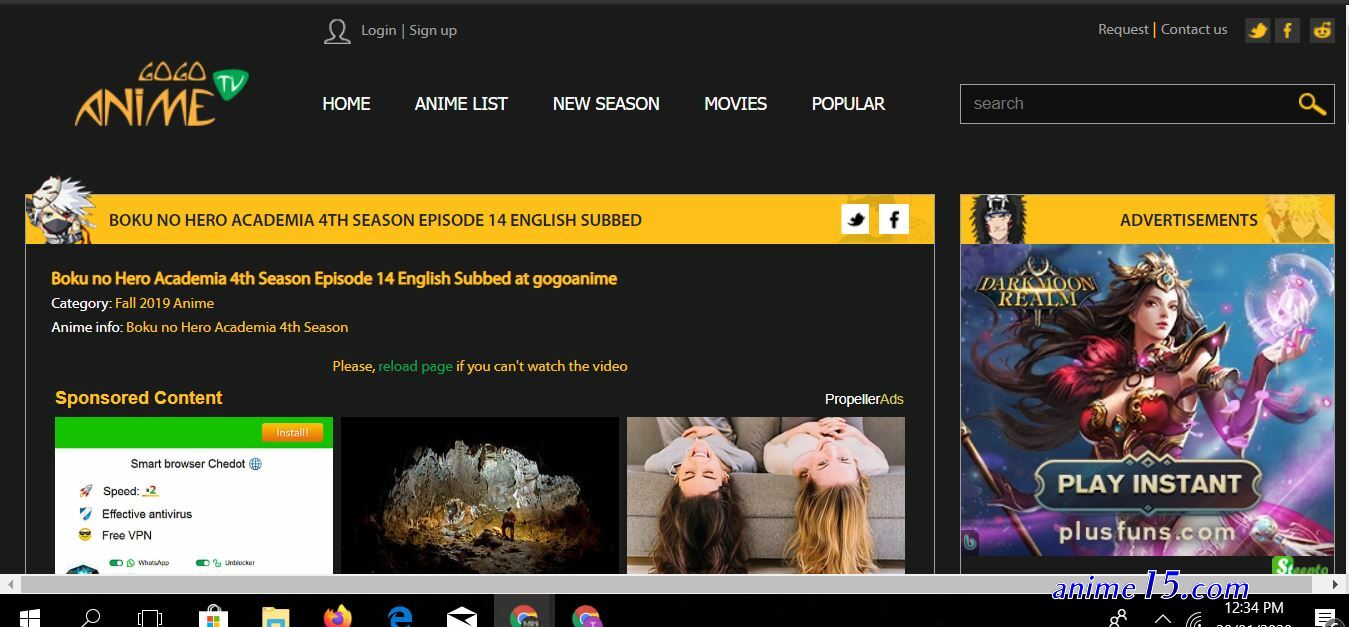Click the ADVERTISEMENTS panel header

pyautogui.click(x=1147, y=219)
